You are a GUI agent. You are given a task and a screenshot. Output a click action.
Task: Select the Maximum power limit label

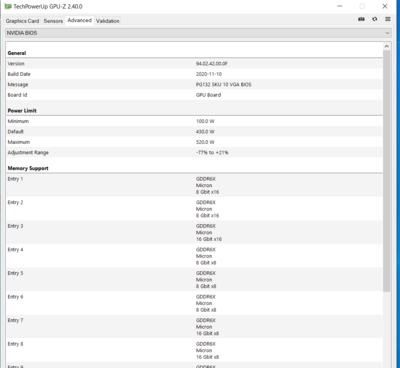click(19, 142)
